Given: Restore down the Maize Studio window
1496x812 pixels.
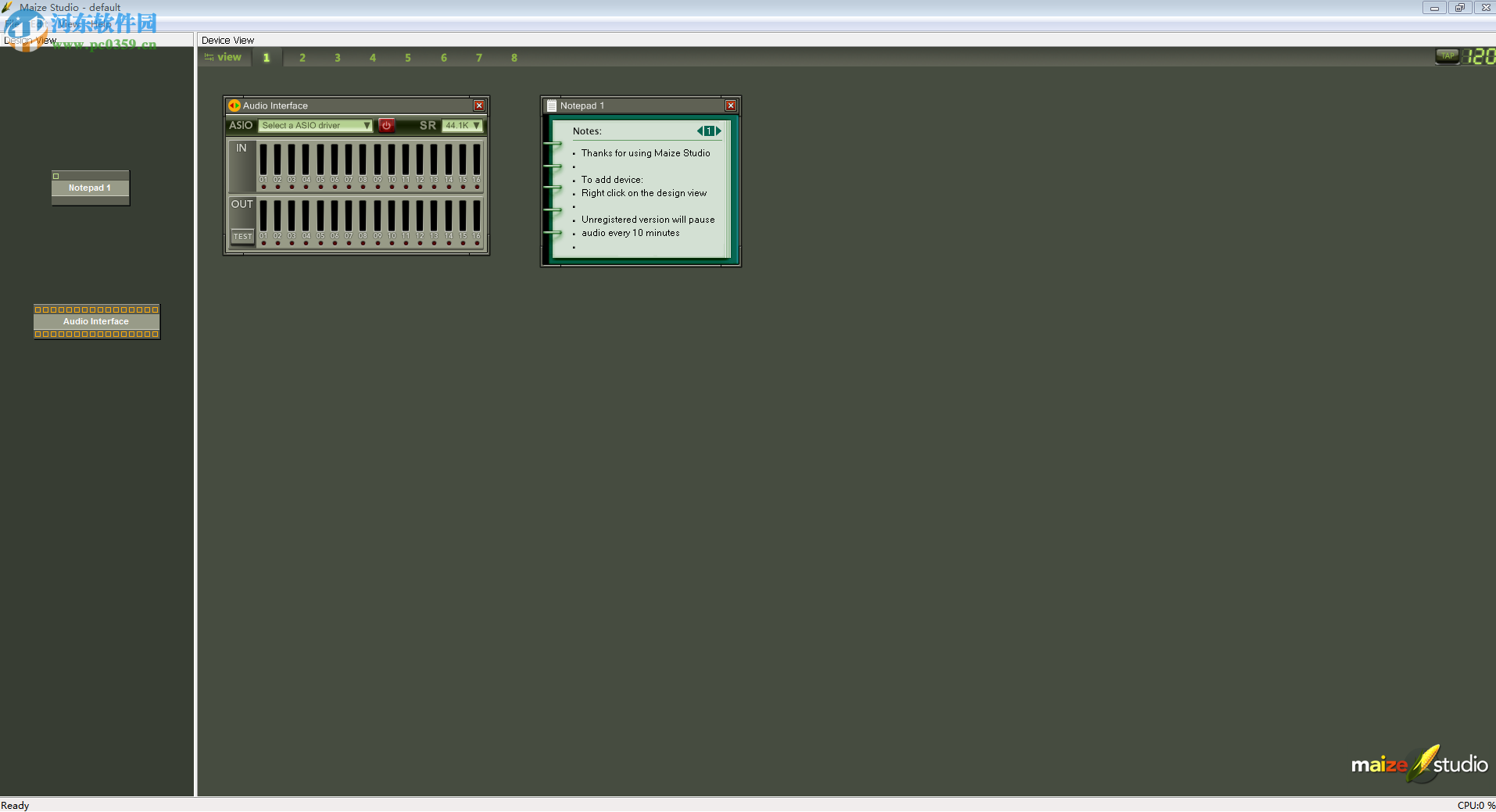Looking at the screenshot, I should click(x=1459, y=8).
